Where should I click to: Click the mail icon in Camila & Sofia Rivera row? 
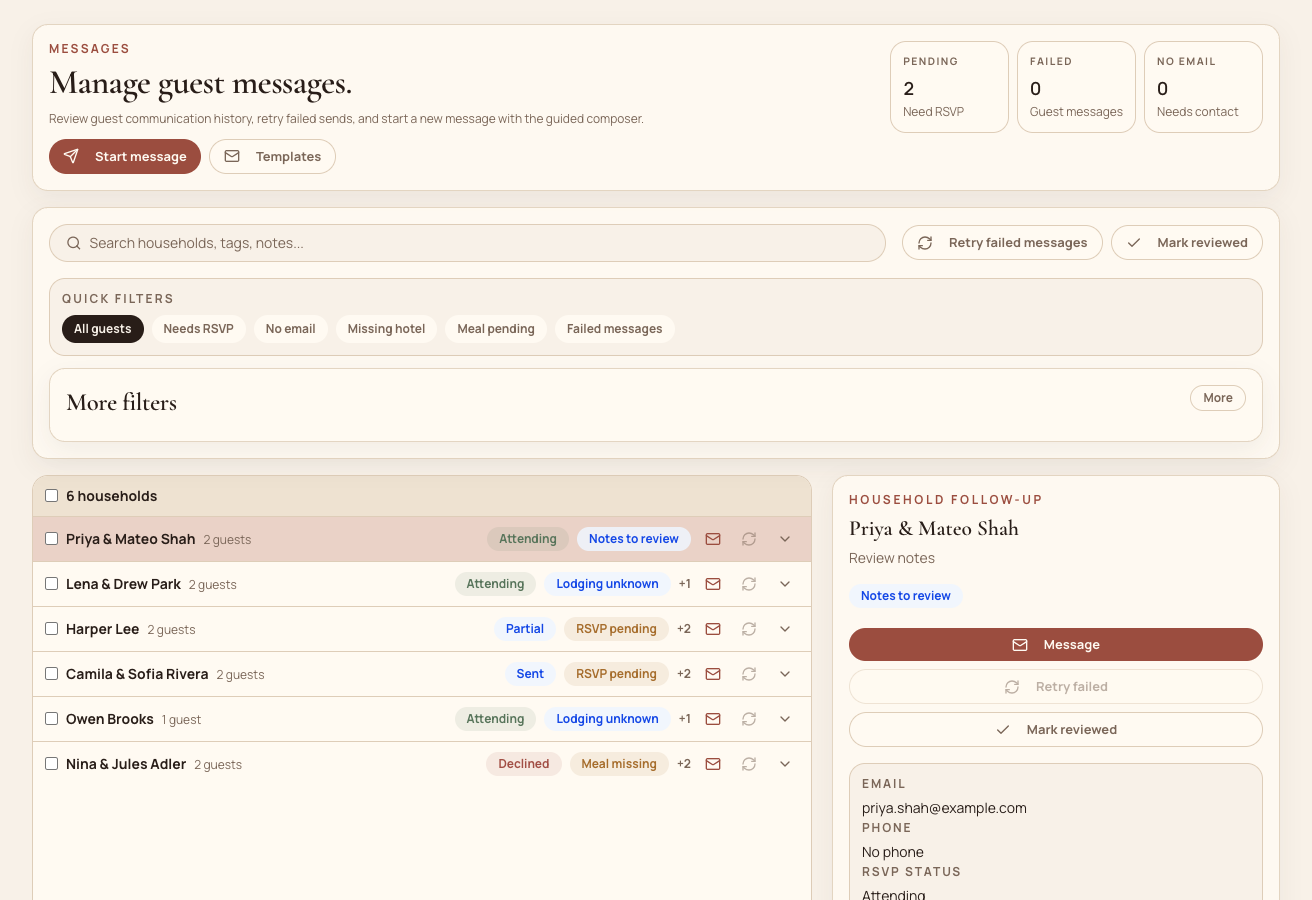(713, 674)
